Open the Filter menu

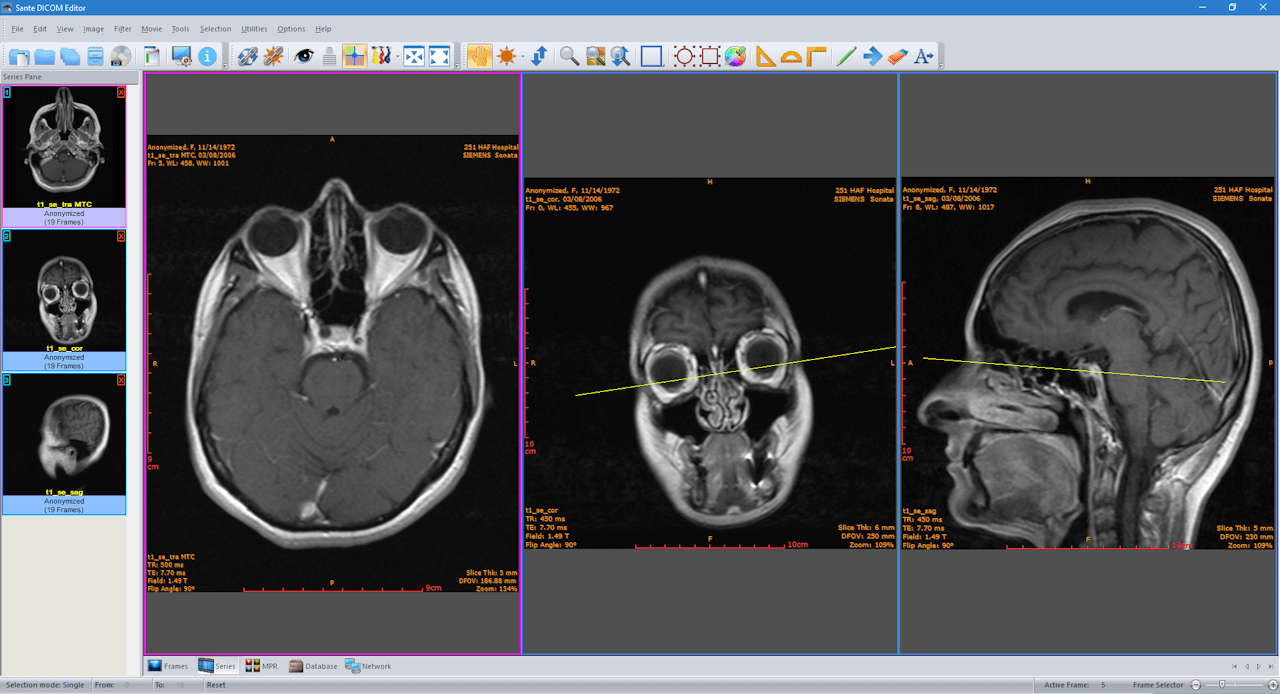[x=123, y=29]
